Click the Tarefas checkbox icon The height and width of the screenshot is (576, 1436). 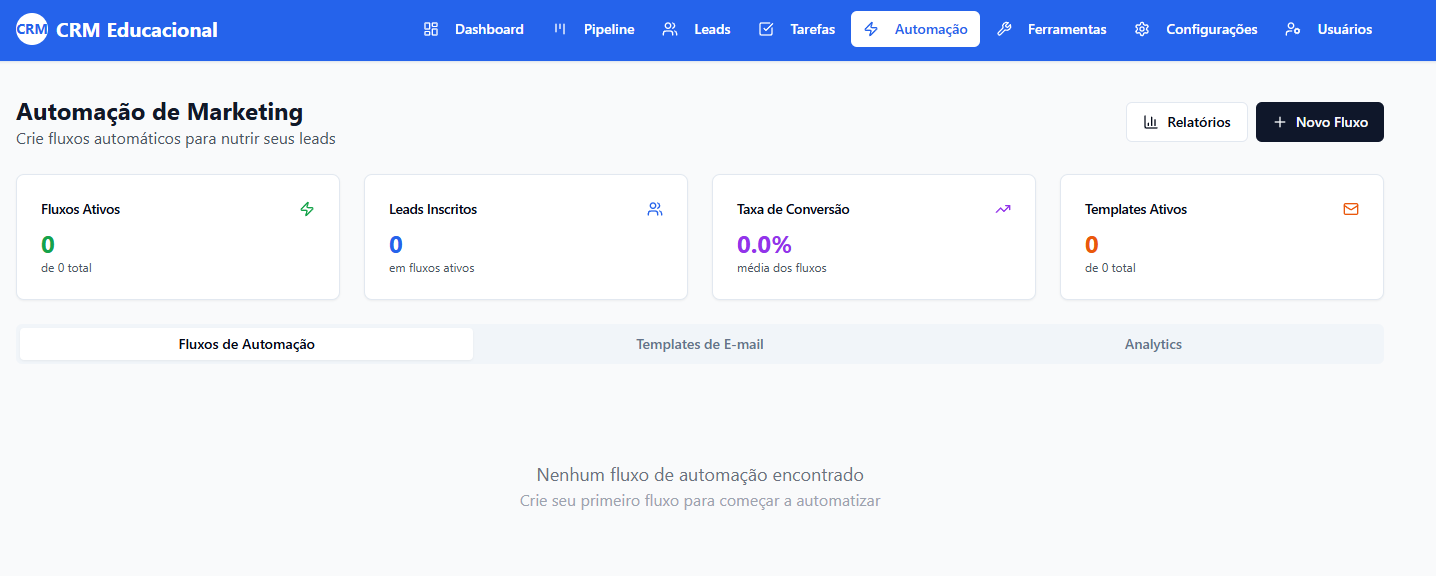point(766,29)
